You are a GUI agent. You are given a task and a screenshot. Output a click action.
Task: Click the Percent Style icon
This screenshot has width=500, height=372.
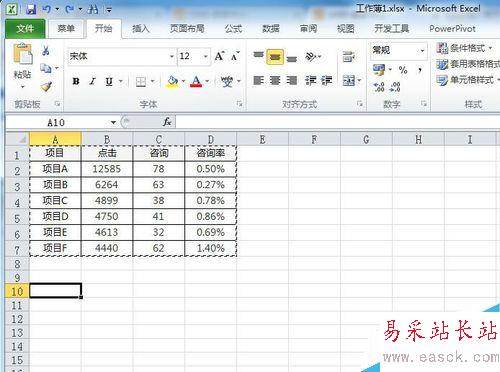pyautogui.click(x=403, y=70)
